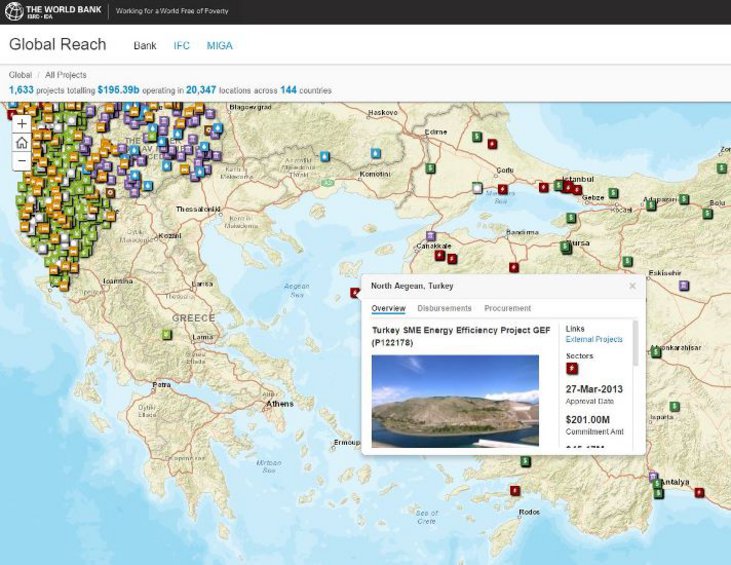The height and width of the screenshot is (565, 731).
Task: Select the Overview tab in popup
Action: click(x=388, y=308)
